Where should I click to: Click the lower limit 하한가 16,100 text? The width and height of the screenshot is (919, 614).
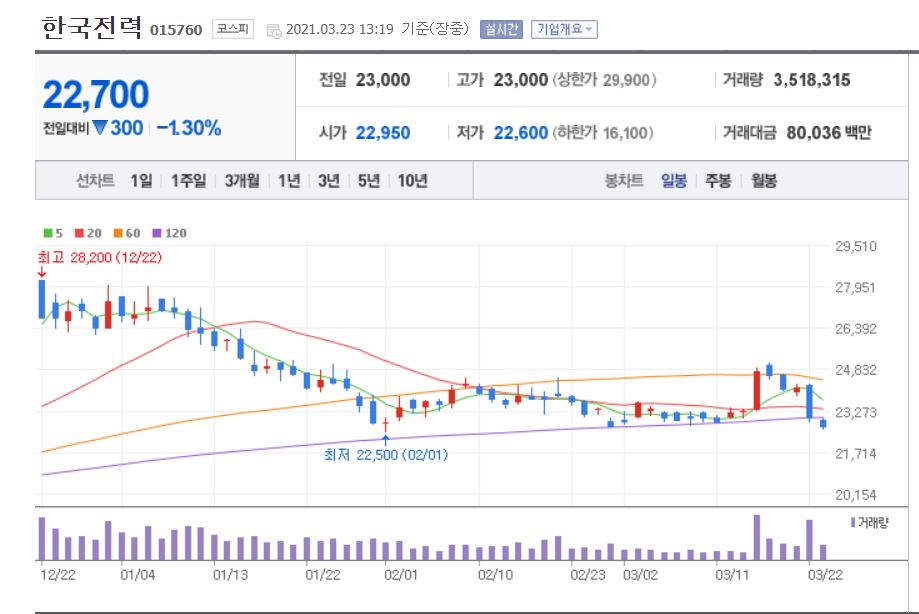click(x=603, y=133)
